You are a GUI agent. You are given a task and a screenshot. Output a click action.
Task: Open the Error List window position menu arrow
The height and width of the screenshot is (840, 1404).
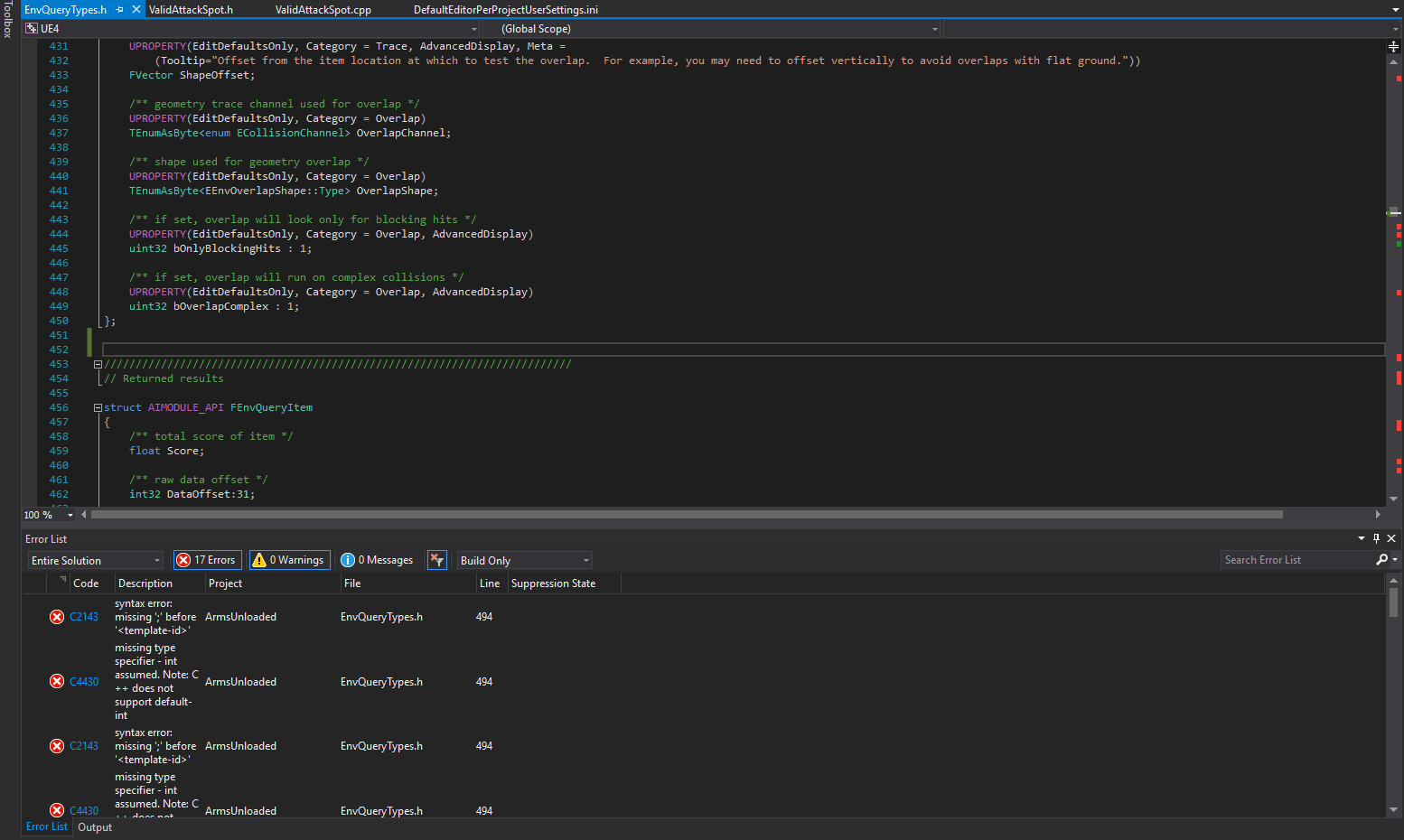1362,538
